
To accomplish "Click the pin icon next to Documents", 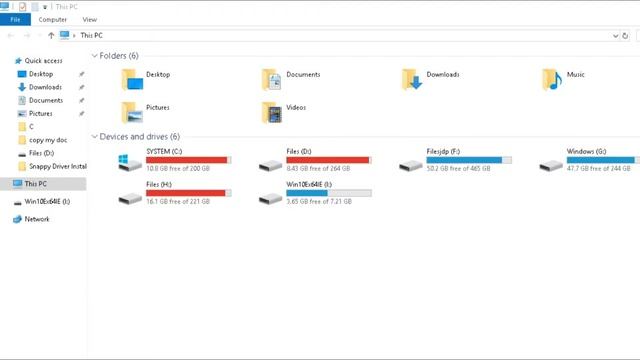I will pos(82,100).
